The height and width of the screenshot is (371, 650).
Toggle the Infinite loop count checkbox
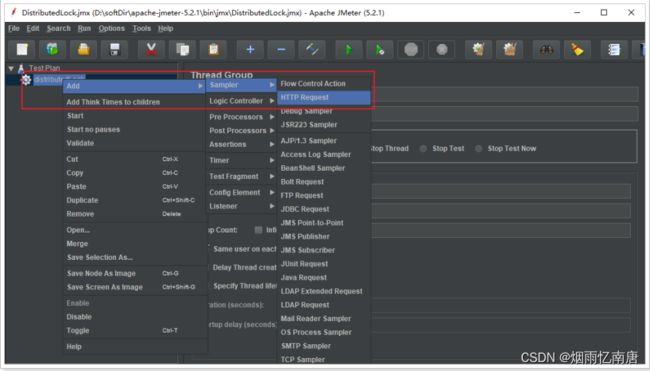tap(258, 230)
